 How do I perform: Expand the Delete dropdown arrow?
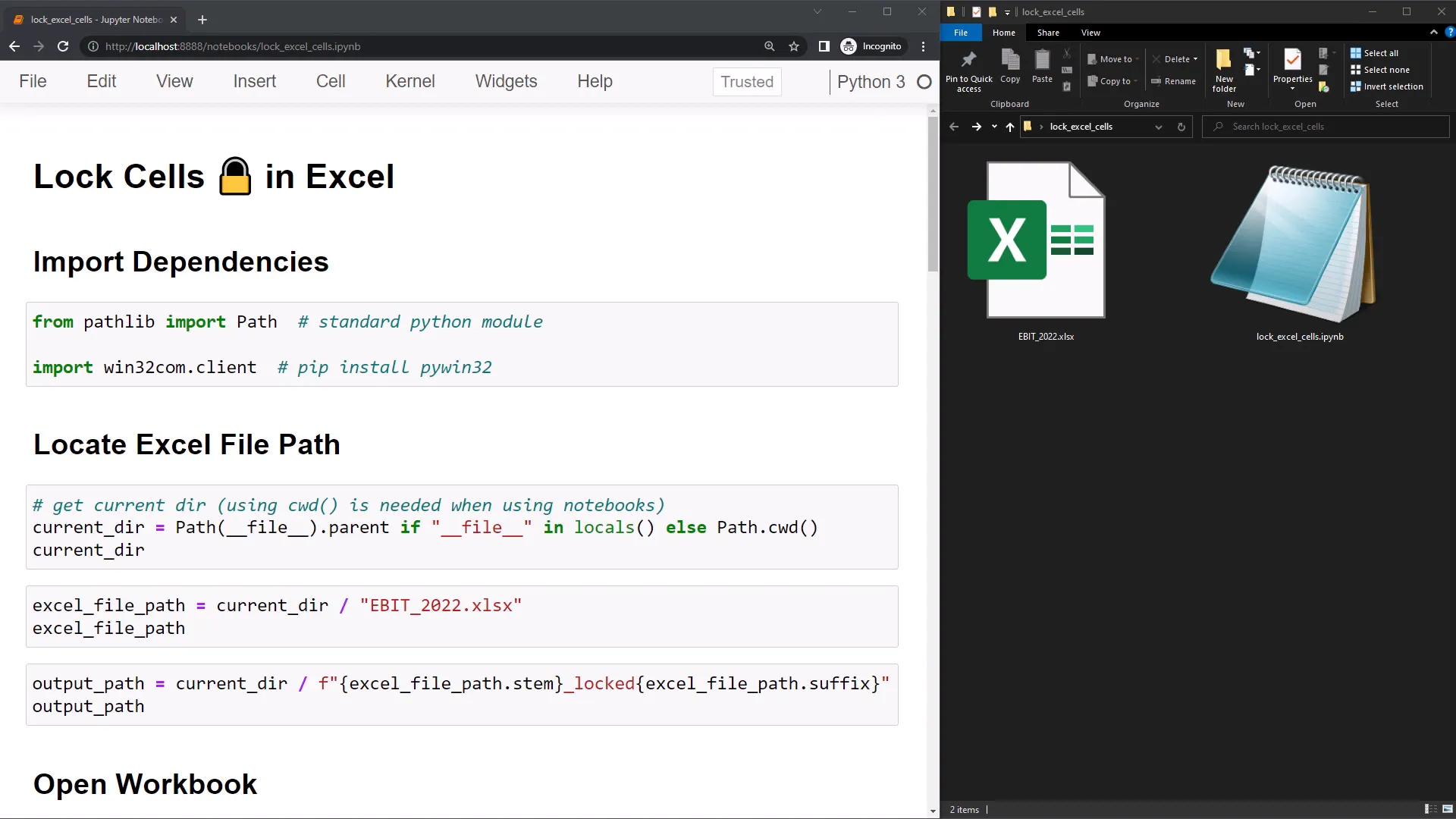(1195, 59)
